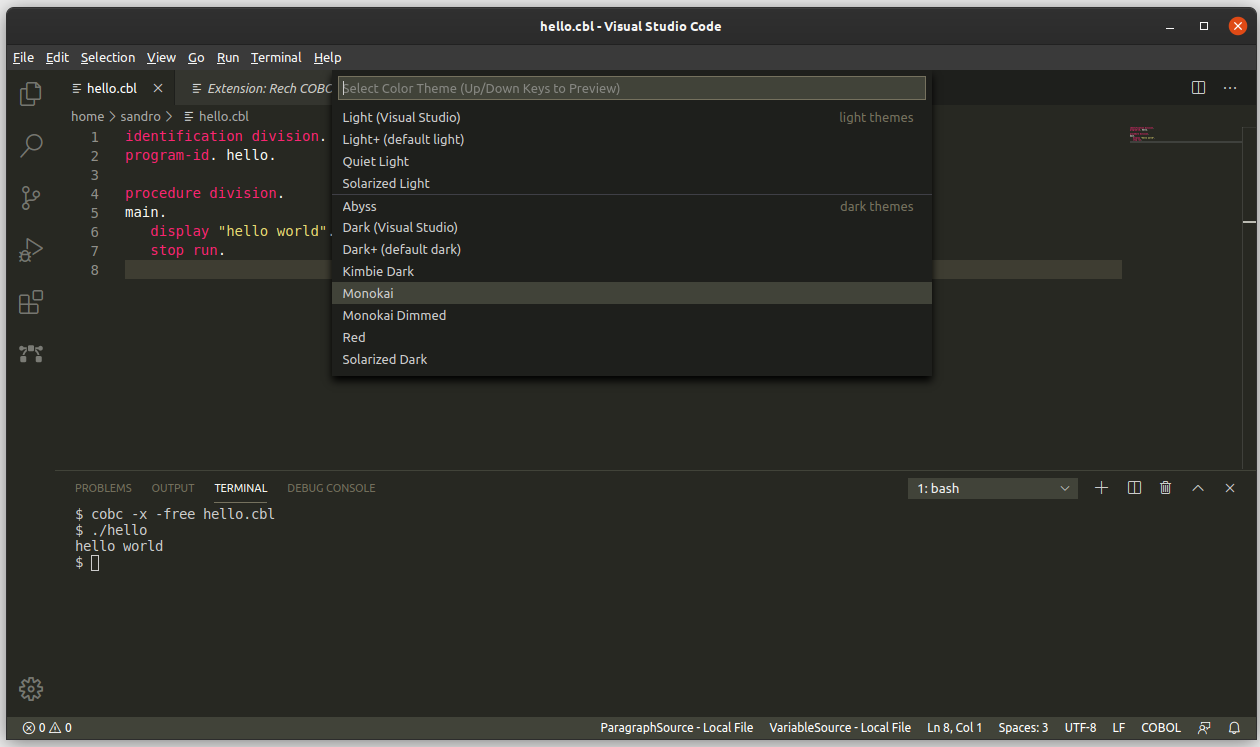Screen dimensions: 1260x747
Task: Open the Terminal menu
Action: pyautogui.click(x=276, y=57)
